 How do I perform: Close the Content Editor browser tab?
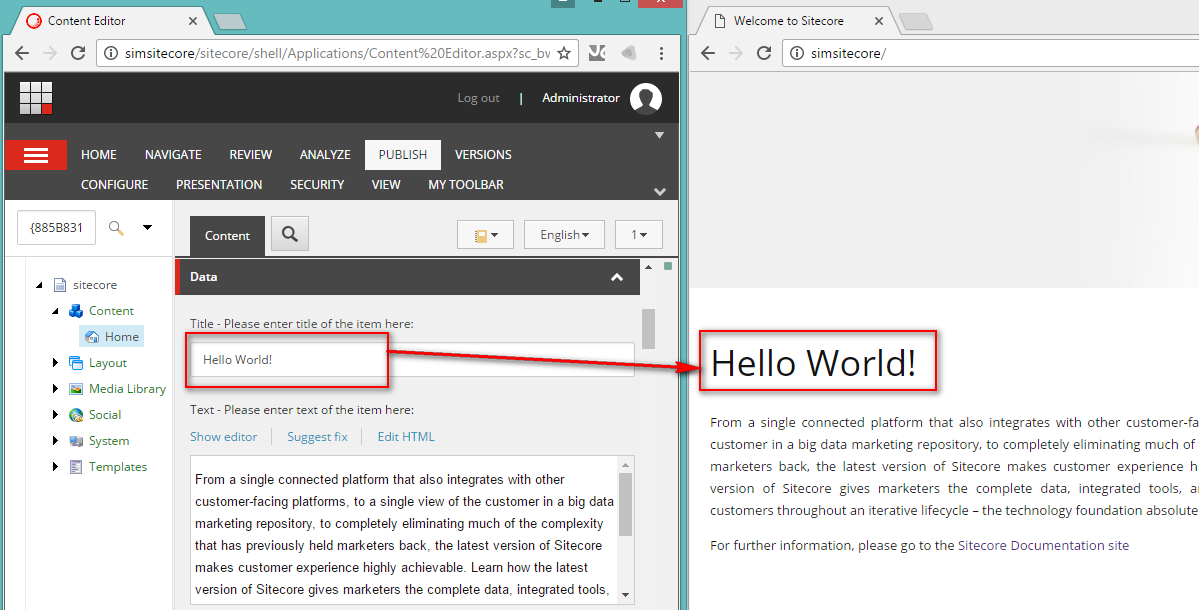click(193, 21)
